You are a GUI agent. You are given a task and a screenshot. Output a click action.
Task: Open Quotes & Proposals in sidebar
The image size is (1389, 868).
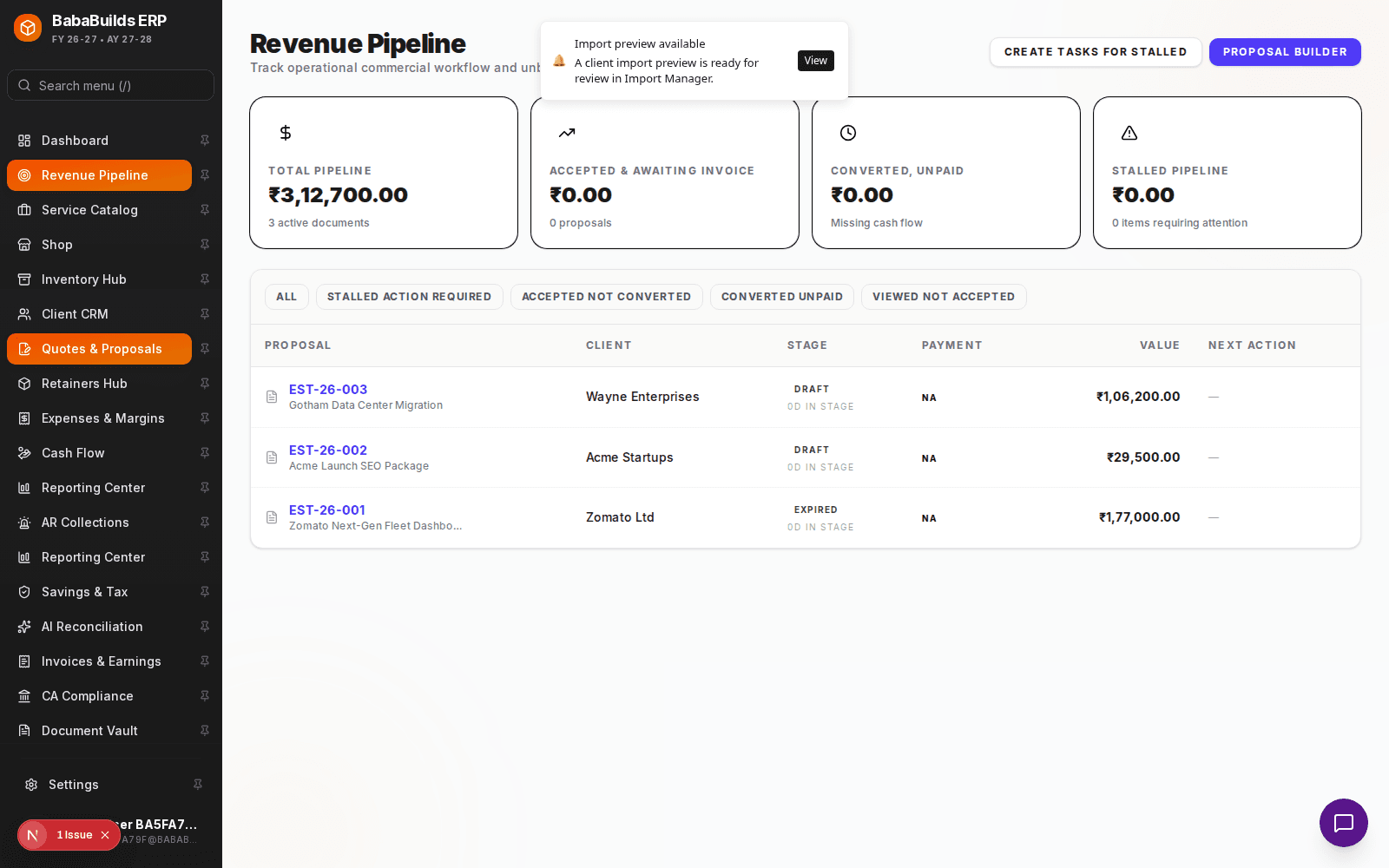pos(99,349)
